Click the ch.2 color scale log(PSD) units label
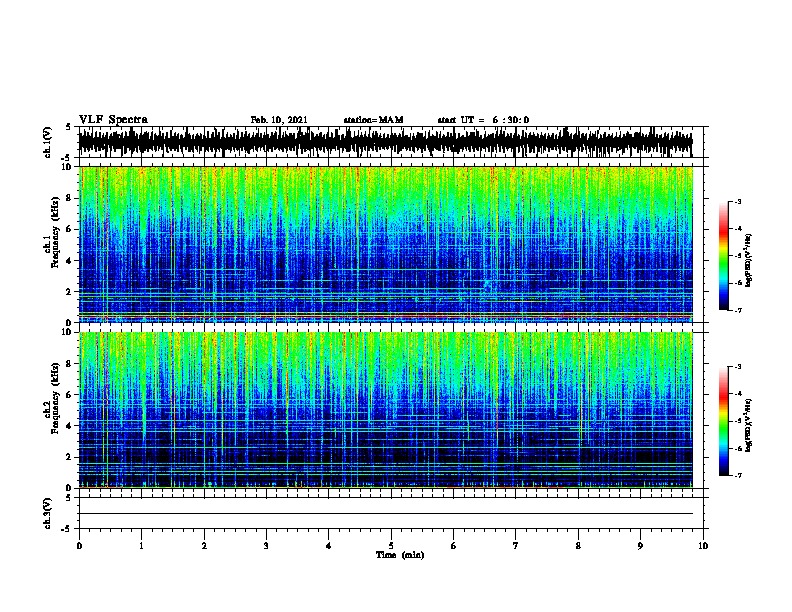 pos(749,425)
